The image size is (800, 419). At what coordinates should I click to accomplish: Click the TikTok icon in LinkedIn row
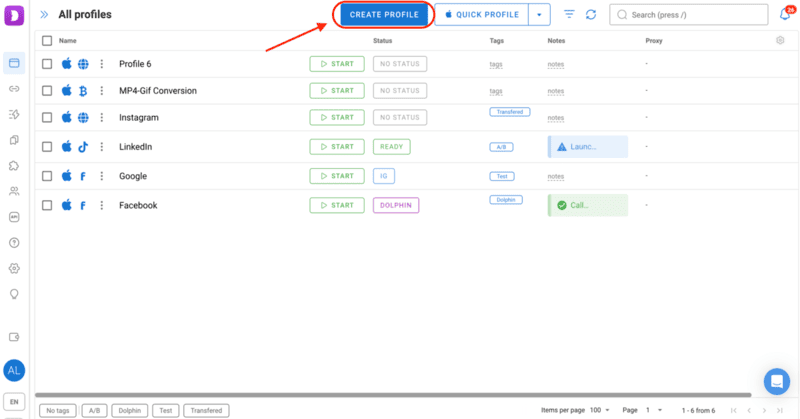[83, 147]
